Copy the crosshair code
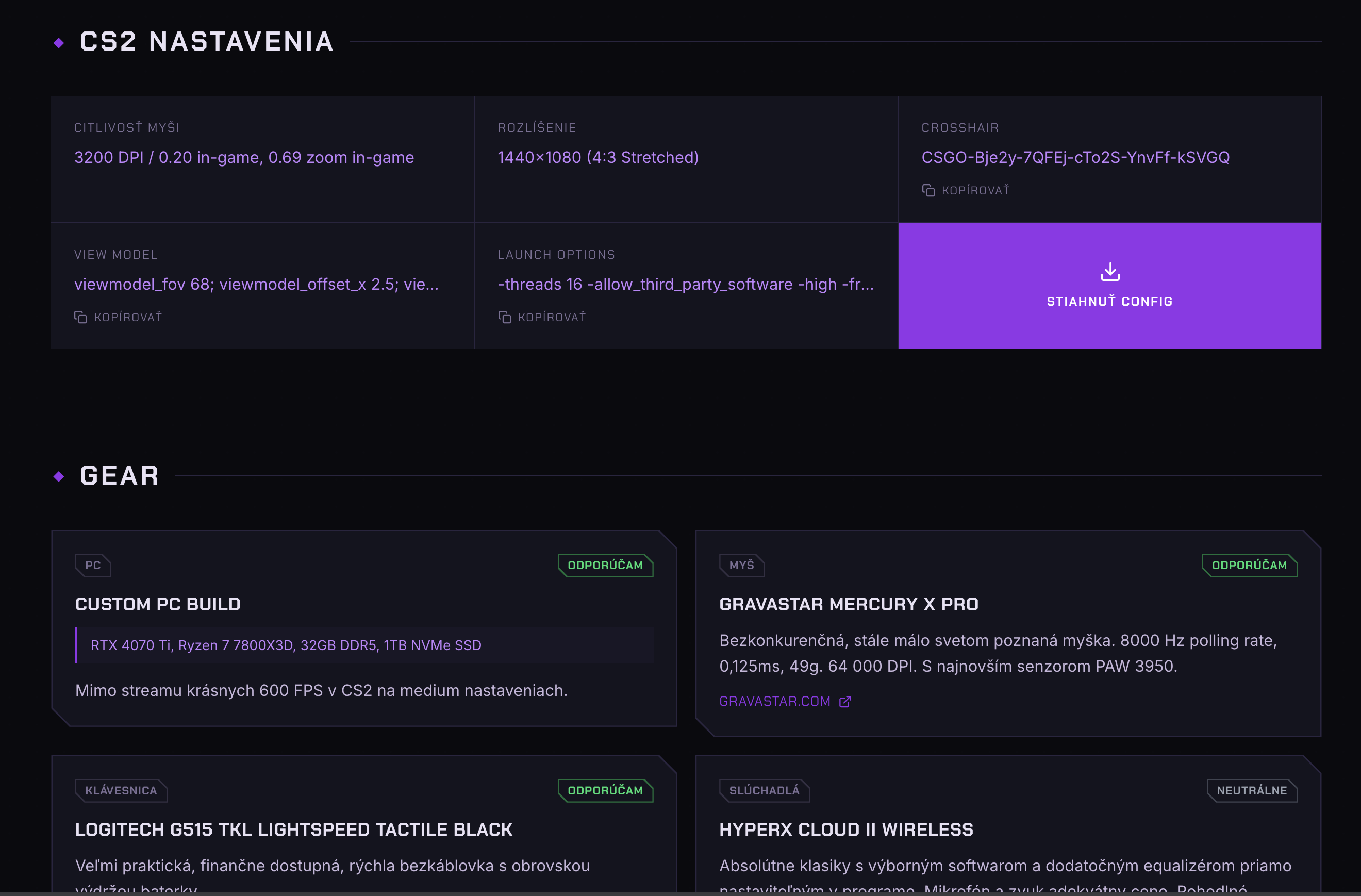This screenshot has width=1361, height=896. (966, 190)
